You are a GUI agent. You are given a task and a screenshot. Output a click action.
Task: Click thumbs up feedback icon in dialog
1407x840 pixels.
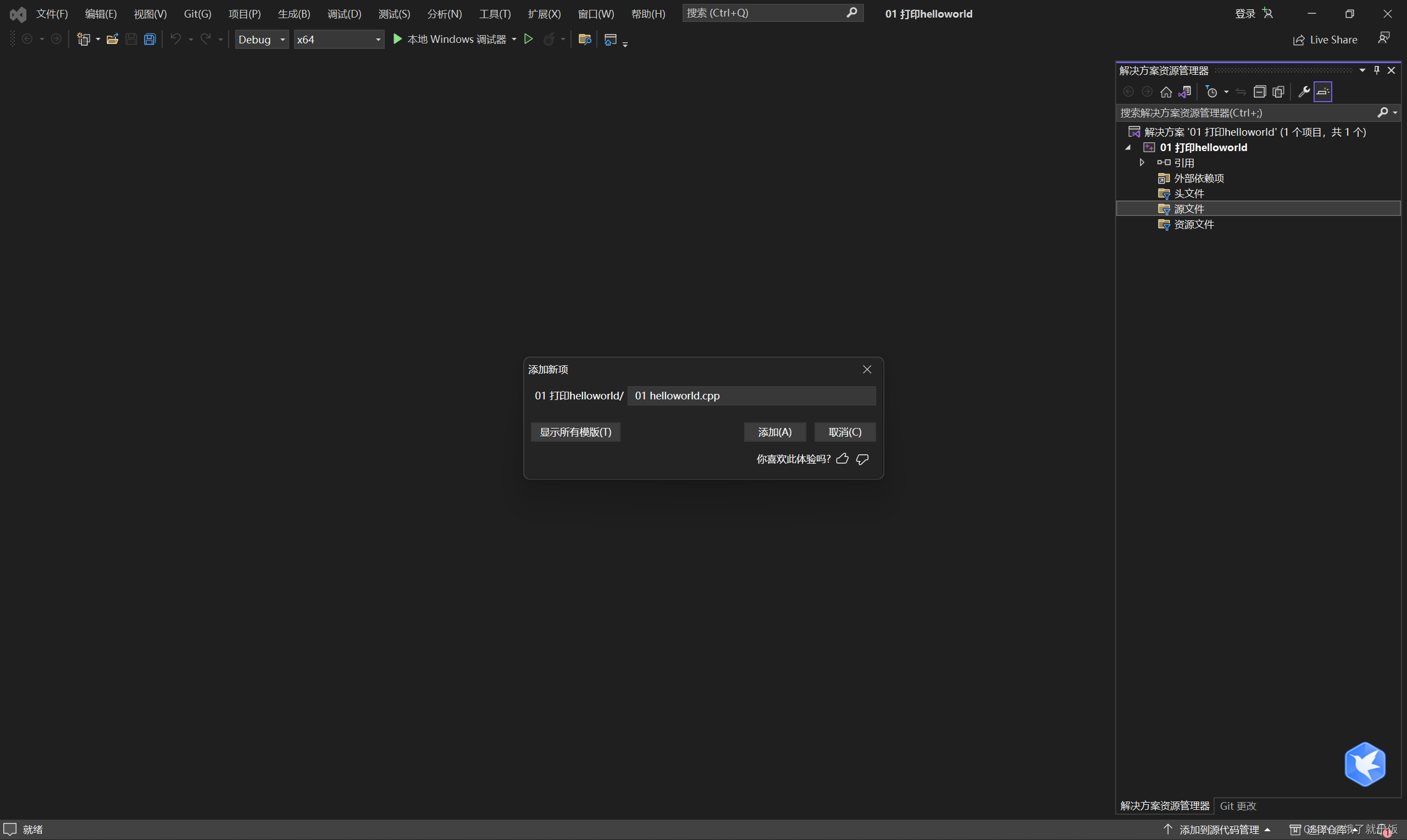[843, 459]
